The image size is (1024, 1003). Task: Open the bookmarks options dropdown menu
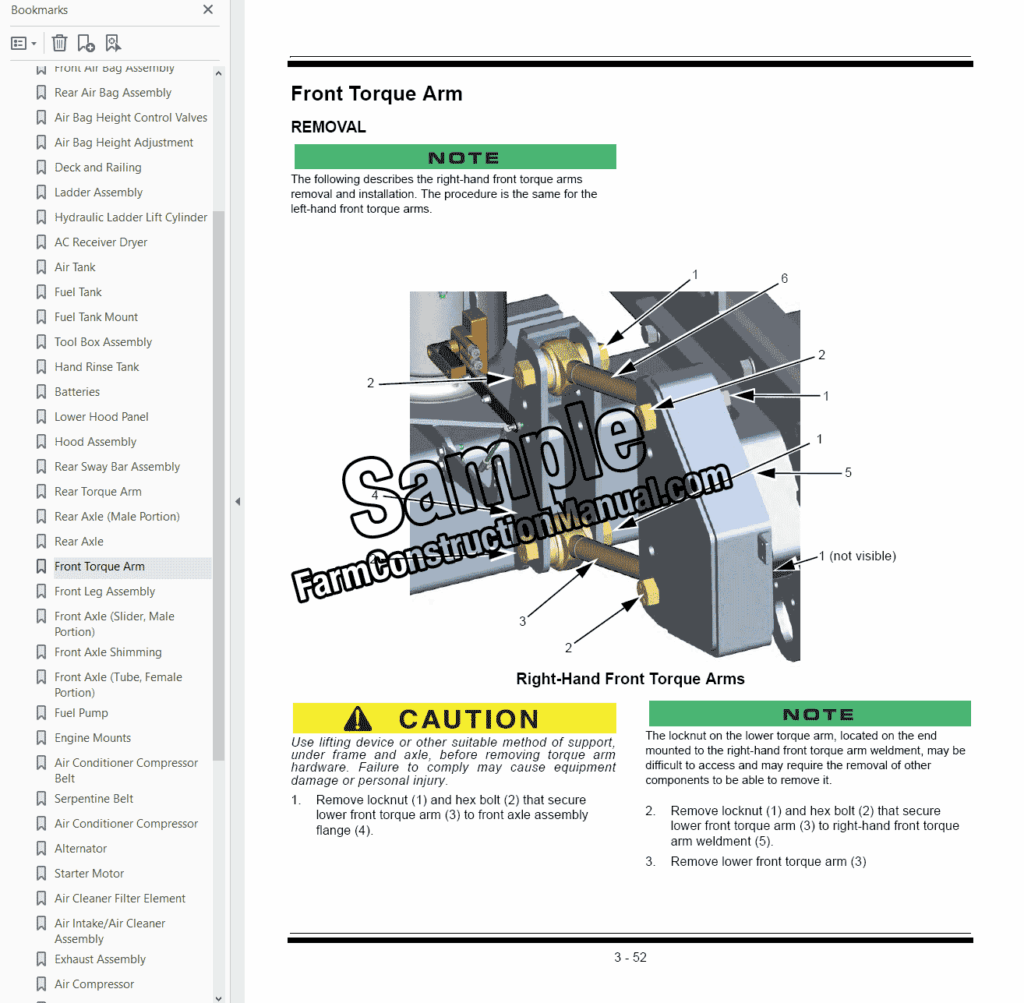[x=24, y=44]
